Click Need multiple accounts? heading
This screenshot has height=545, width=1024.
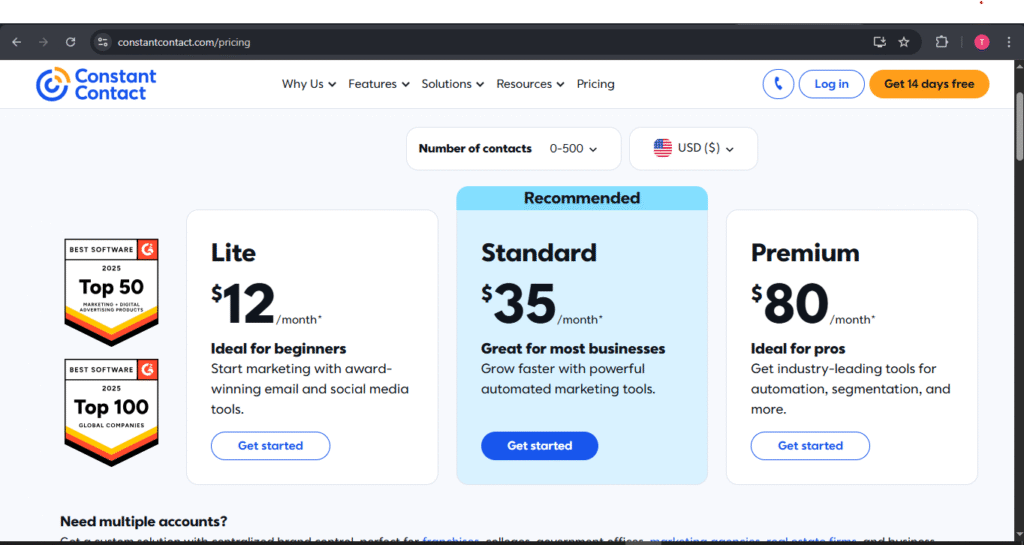144,522
